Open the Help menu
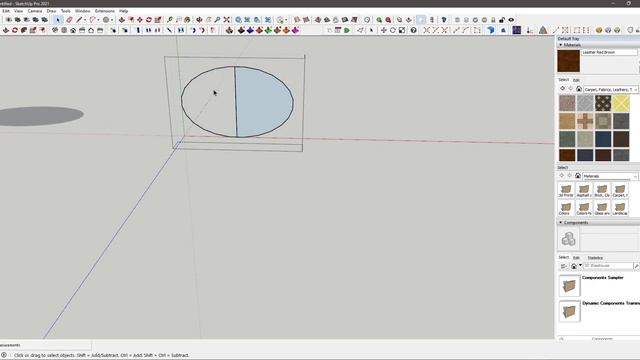 coord(124,11)
